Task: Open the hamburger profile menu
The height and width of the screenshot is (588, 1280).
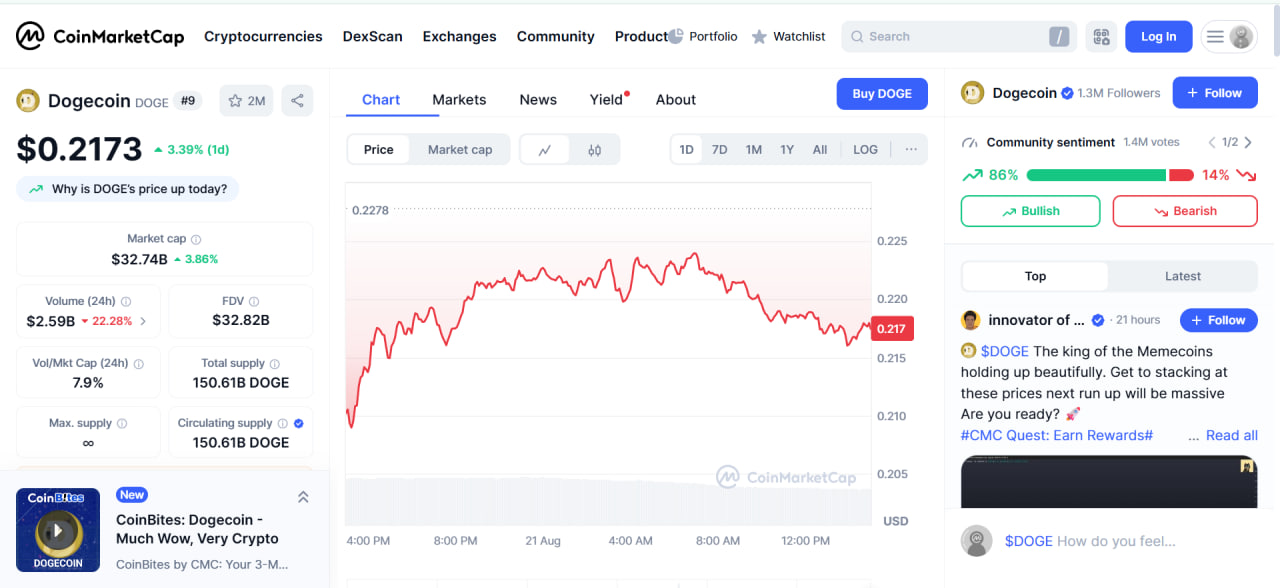Action: coord(1229,37)
